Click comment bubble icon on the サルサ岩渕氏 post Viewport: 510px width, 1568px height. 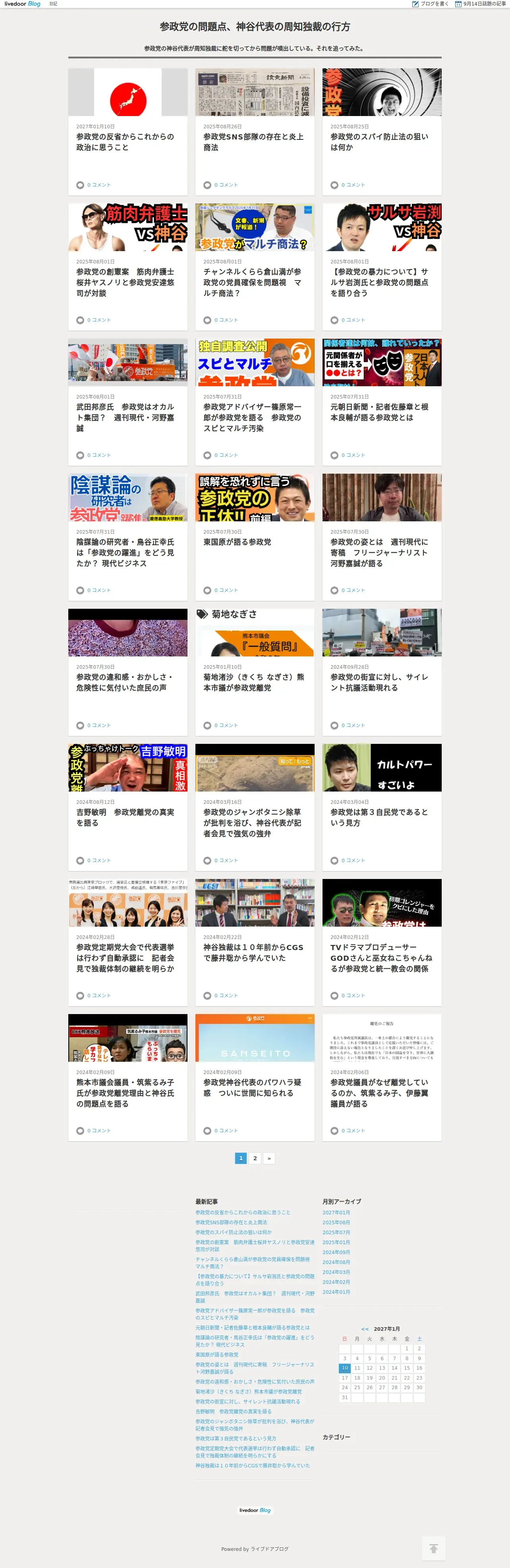pos(334,320)
